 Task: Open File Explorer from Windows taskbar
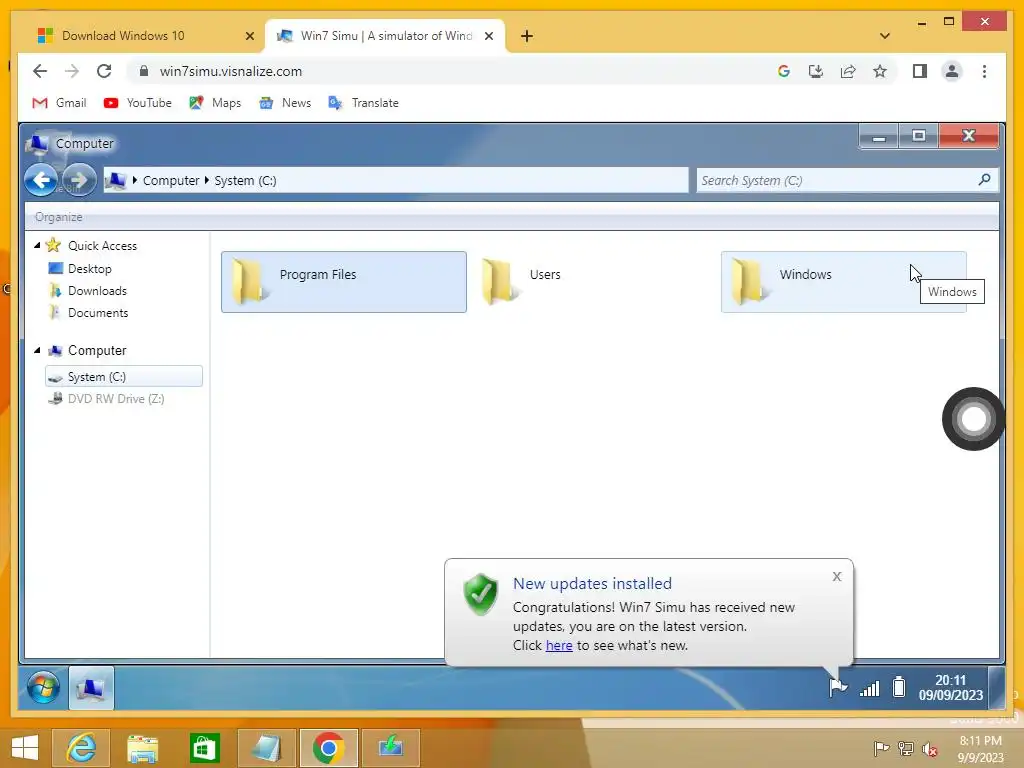point(142,748)
